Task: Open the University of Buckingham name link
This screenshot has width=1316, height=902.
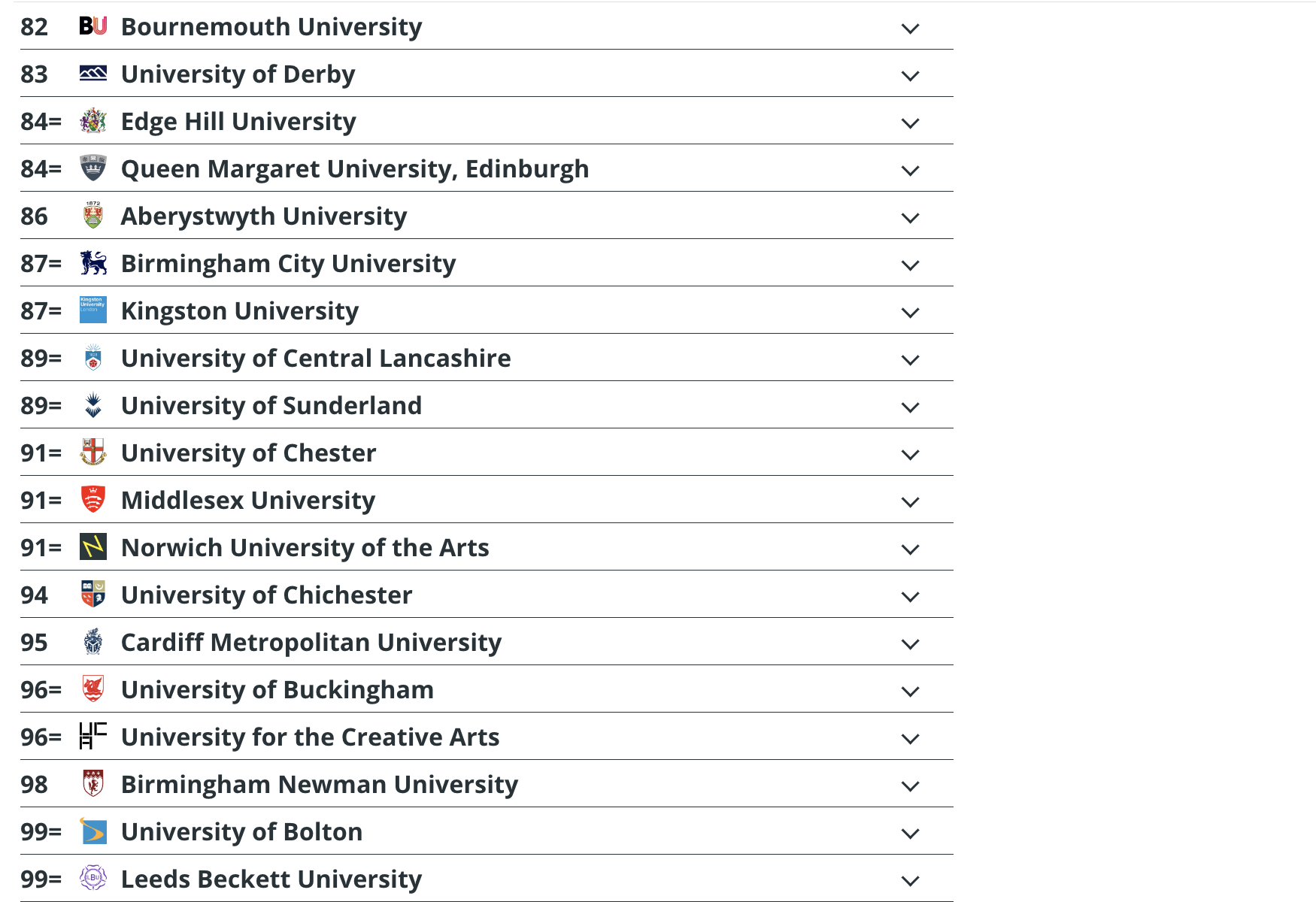Action: point(277,690)
